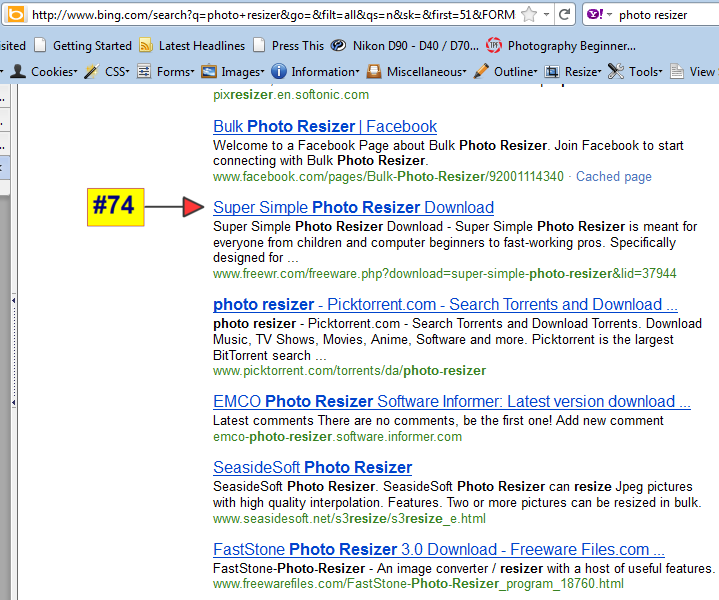Viewport: 719px width, 600px height.
Task: Click the Press This page icon
Action: (259, 45)
